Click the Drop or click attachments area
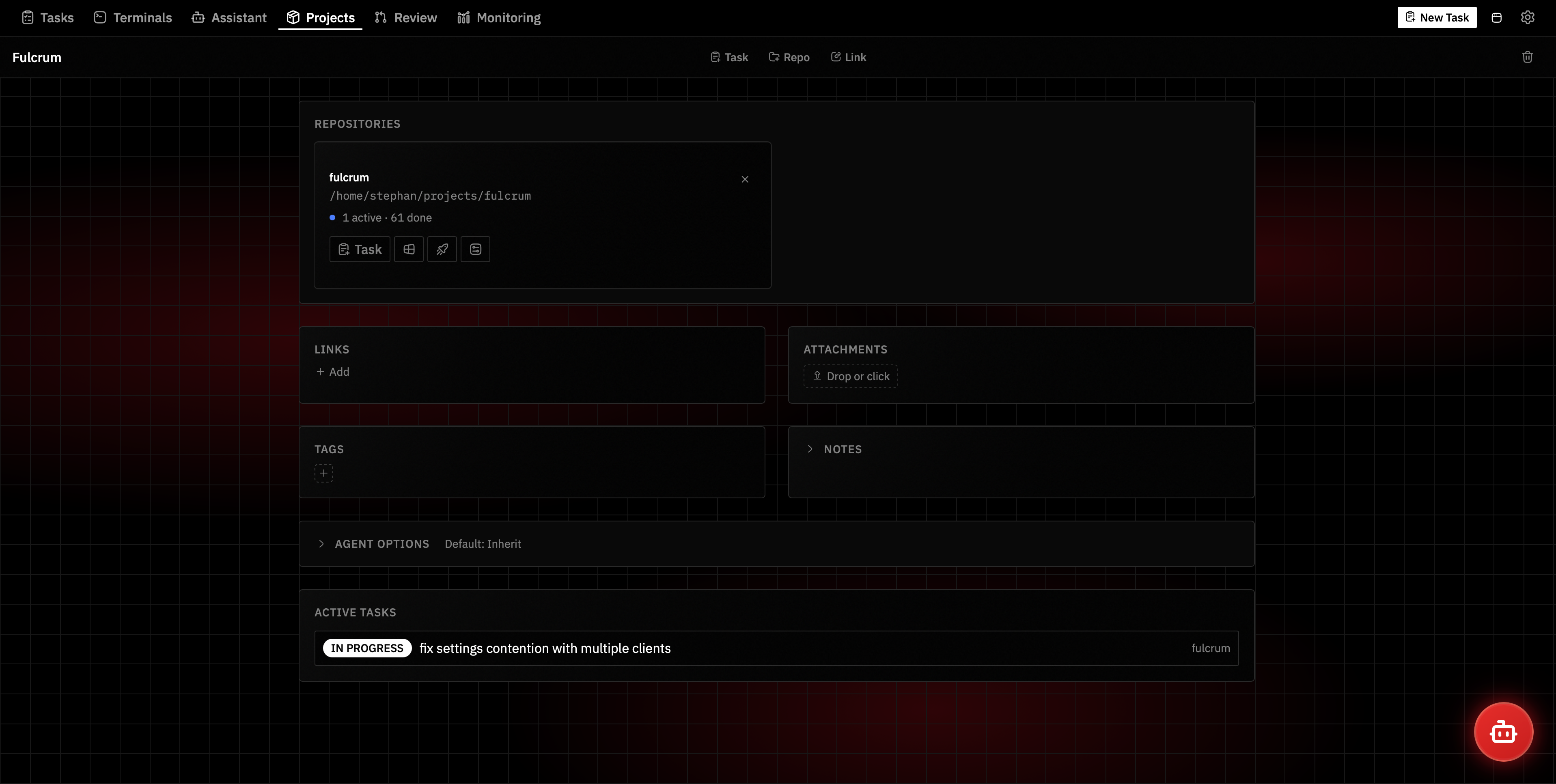1556x784 pixels. click(851, 376)
